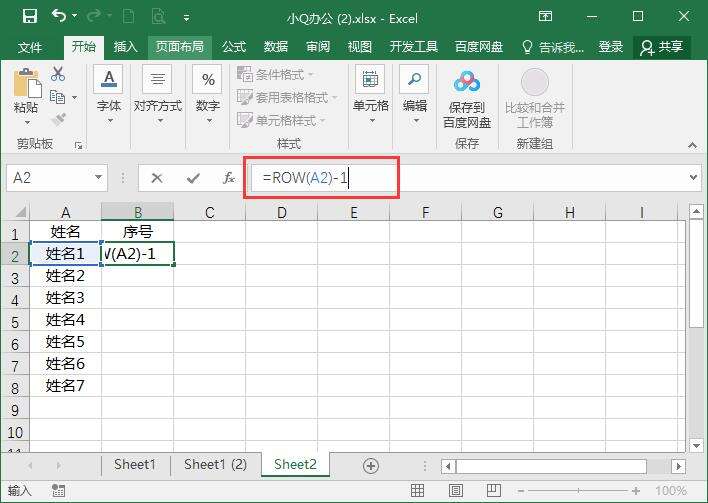Click cell A1 containing 姓名
The height and width of the screenshot is (503, 708).
tap(65, 232)
